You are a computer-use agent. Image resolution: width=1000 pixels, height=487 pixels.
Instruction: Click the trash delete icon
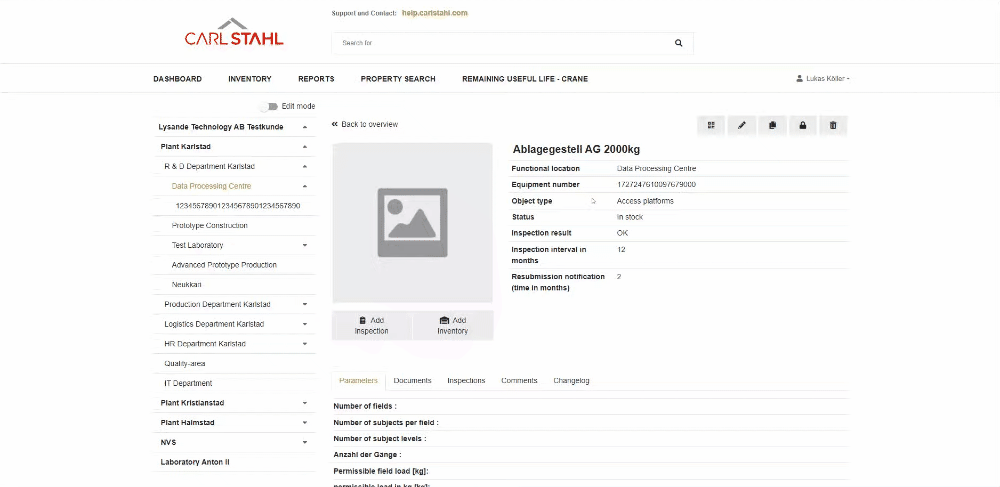[832, 125]
